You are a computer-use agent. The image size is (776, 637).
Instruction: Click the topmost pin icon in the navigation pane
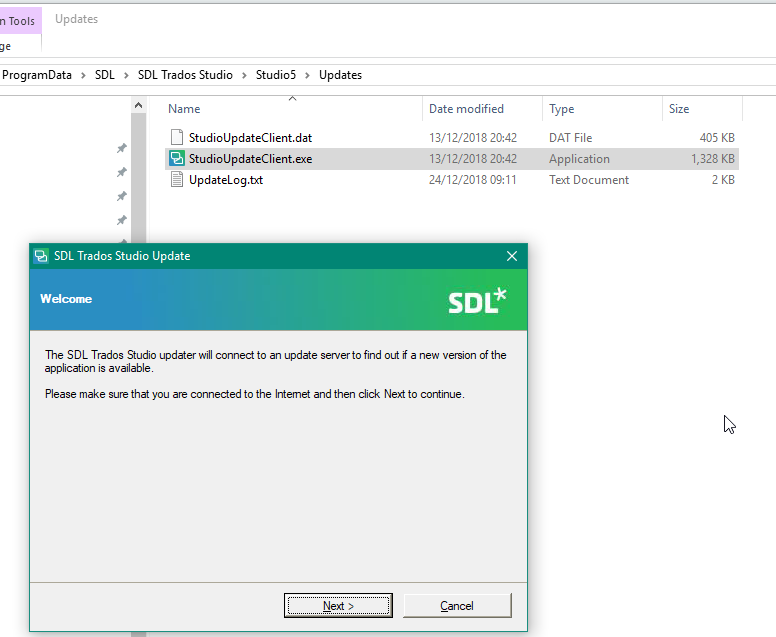122,148
